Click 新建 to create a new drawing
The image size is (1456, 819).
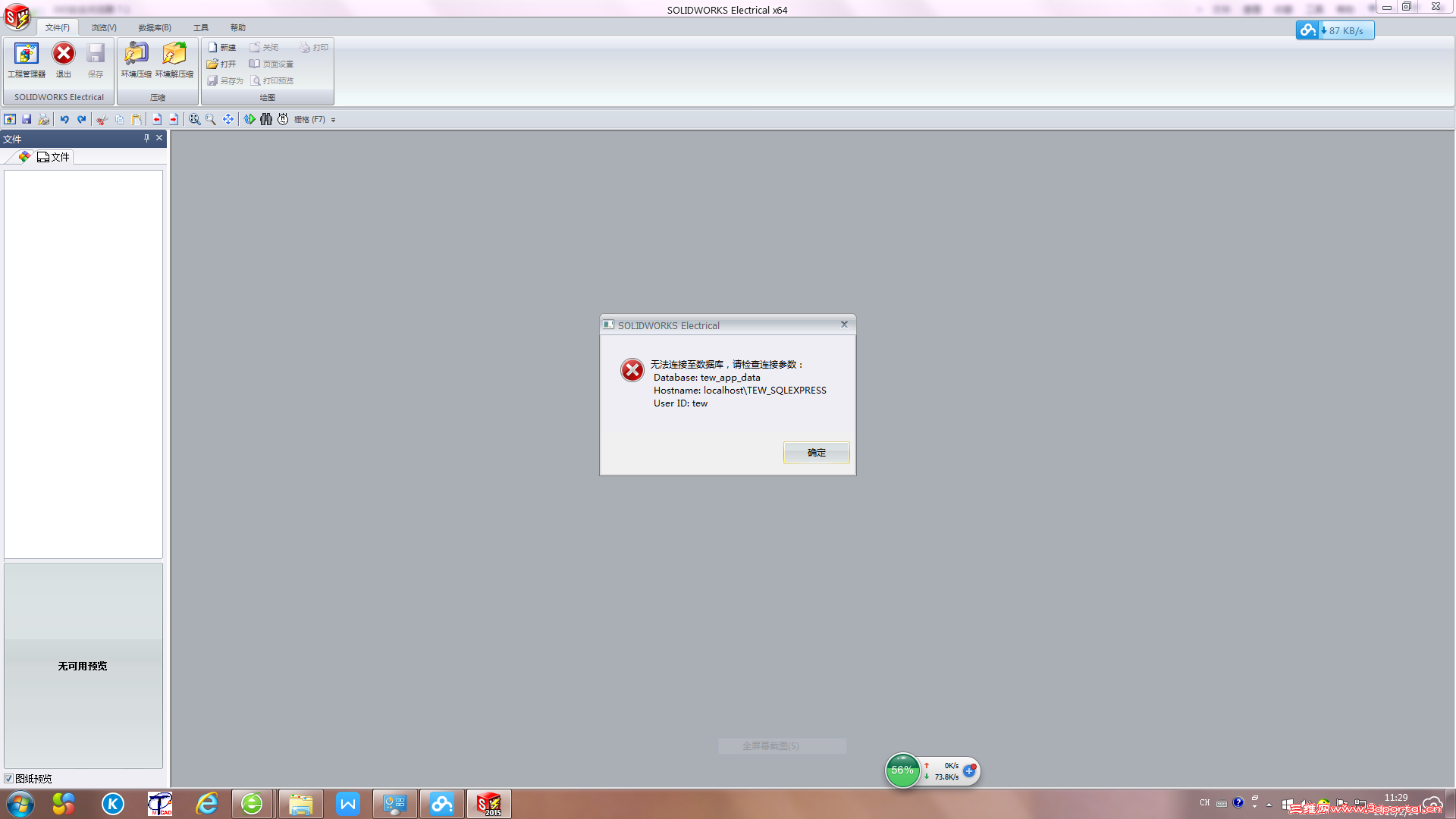tap(222, 47)
